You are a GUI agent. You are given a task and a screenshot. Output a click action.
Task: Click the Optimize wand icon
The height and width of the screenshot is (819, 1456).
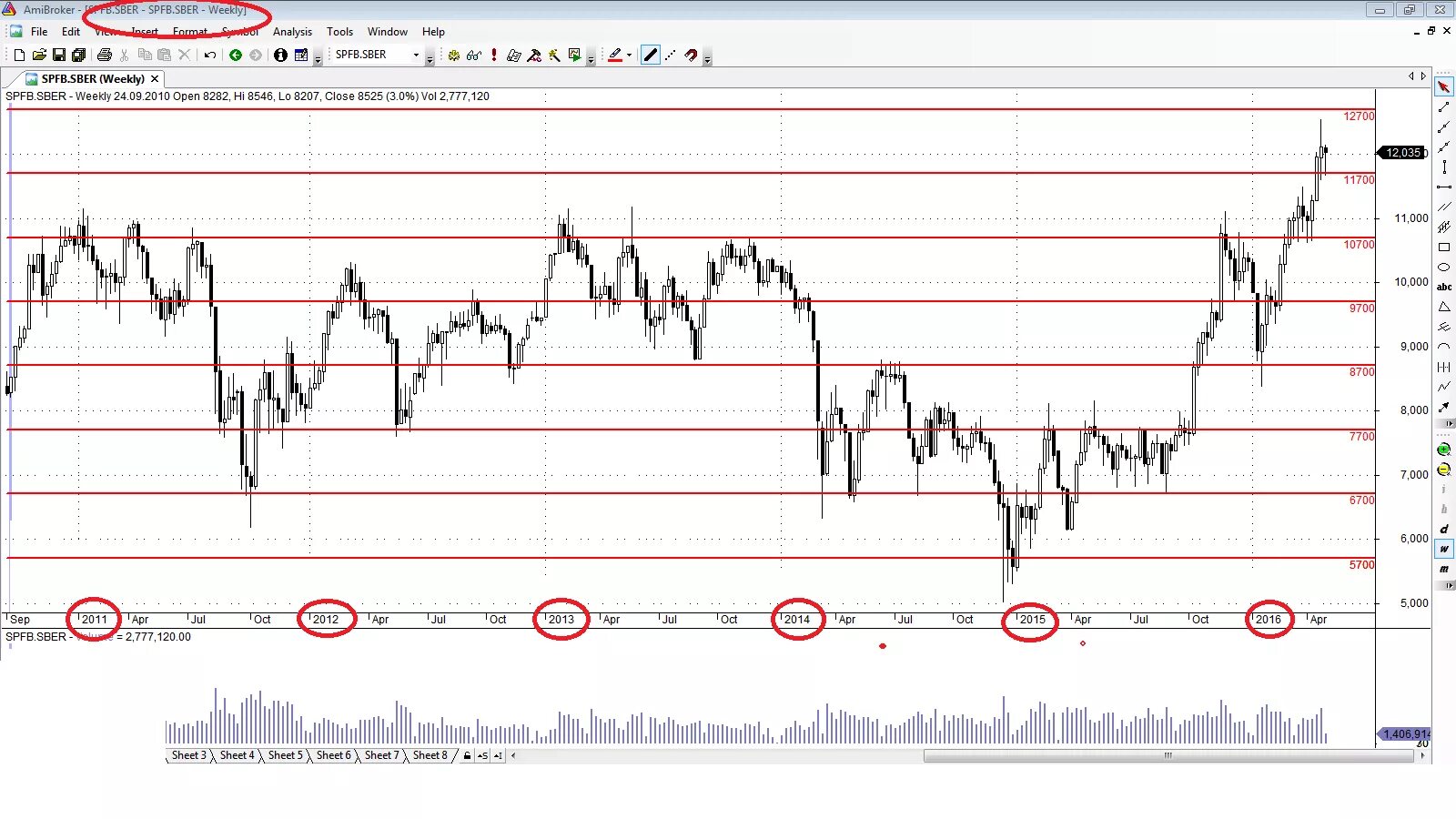click(x=554, y=56)
